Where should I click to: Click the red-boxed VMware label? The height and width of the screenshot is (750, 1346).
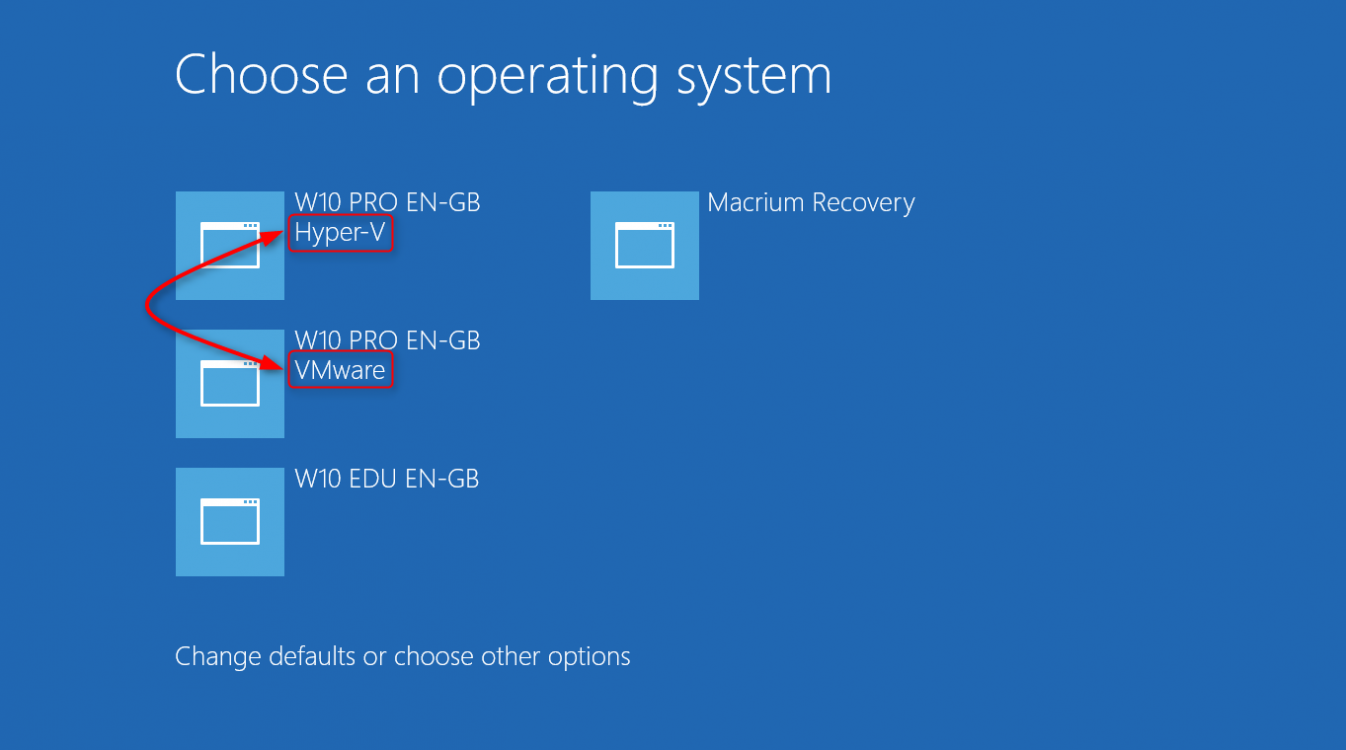(x=340, y=371)
